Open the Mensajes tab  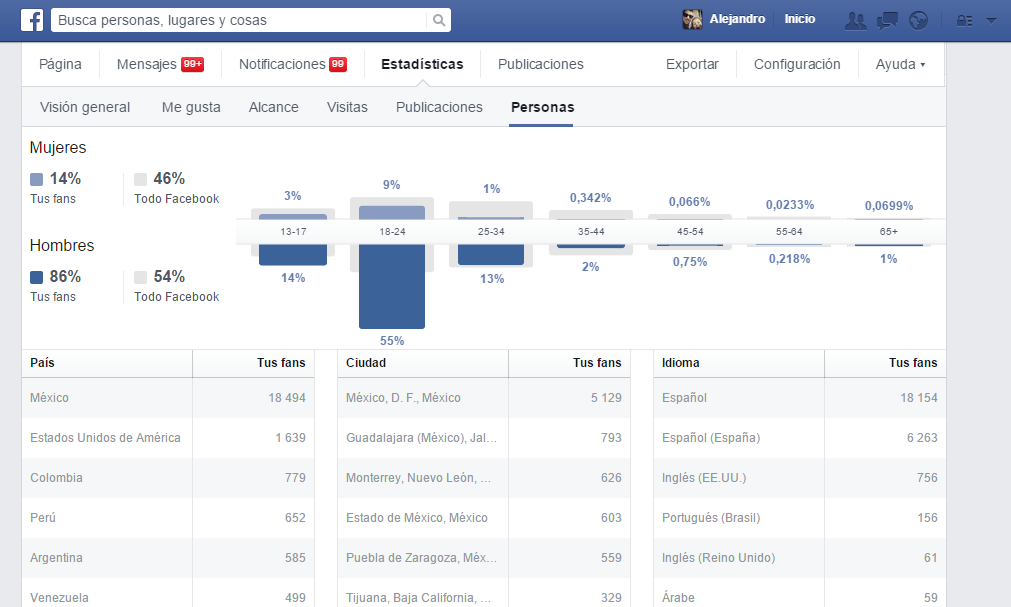[x=160, y=64]
